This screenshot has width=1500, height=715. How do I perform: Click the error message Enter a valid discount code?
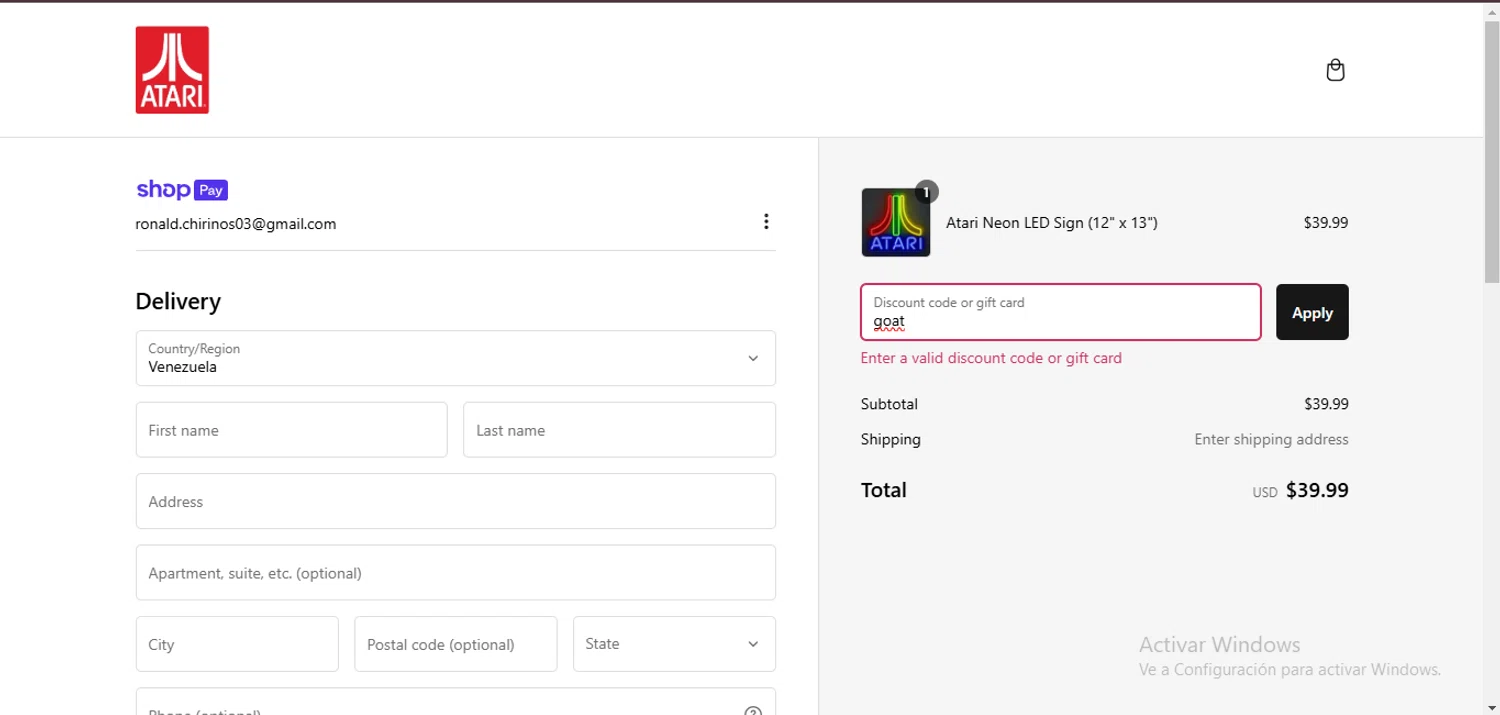pyautogui.click(x=991, y=358)
